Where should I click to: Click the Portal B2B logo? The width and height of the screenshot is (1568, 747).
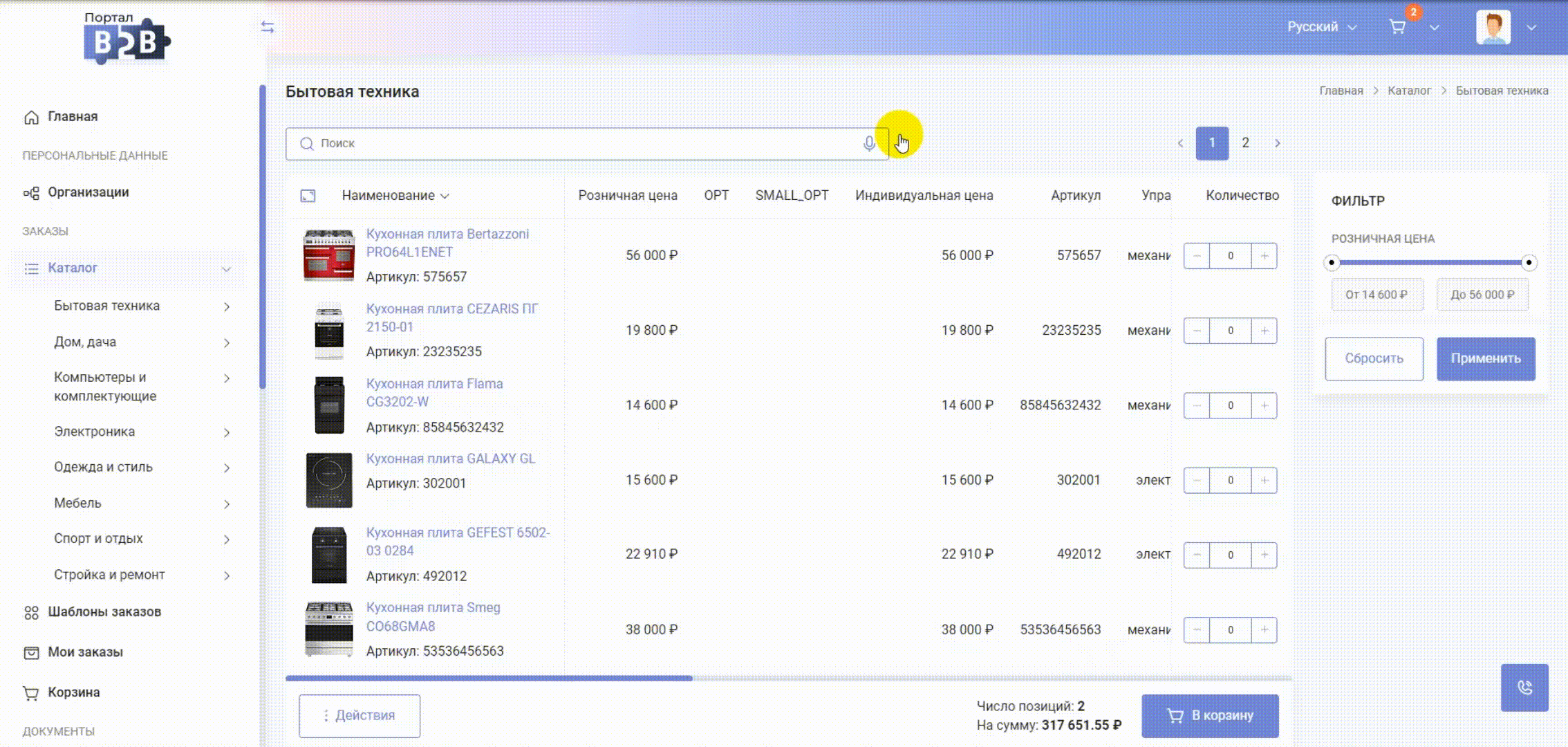click(127, 38)
